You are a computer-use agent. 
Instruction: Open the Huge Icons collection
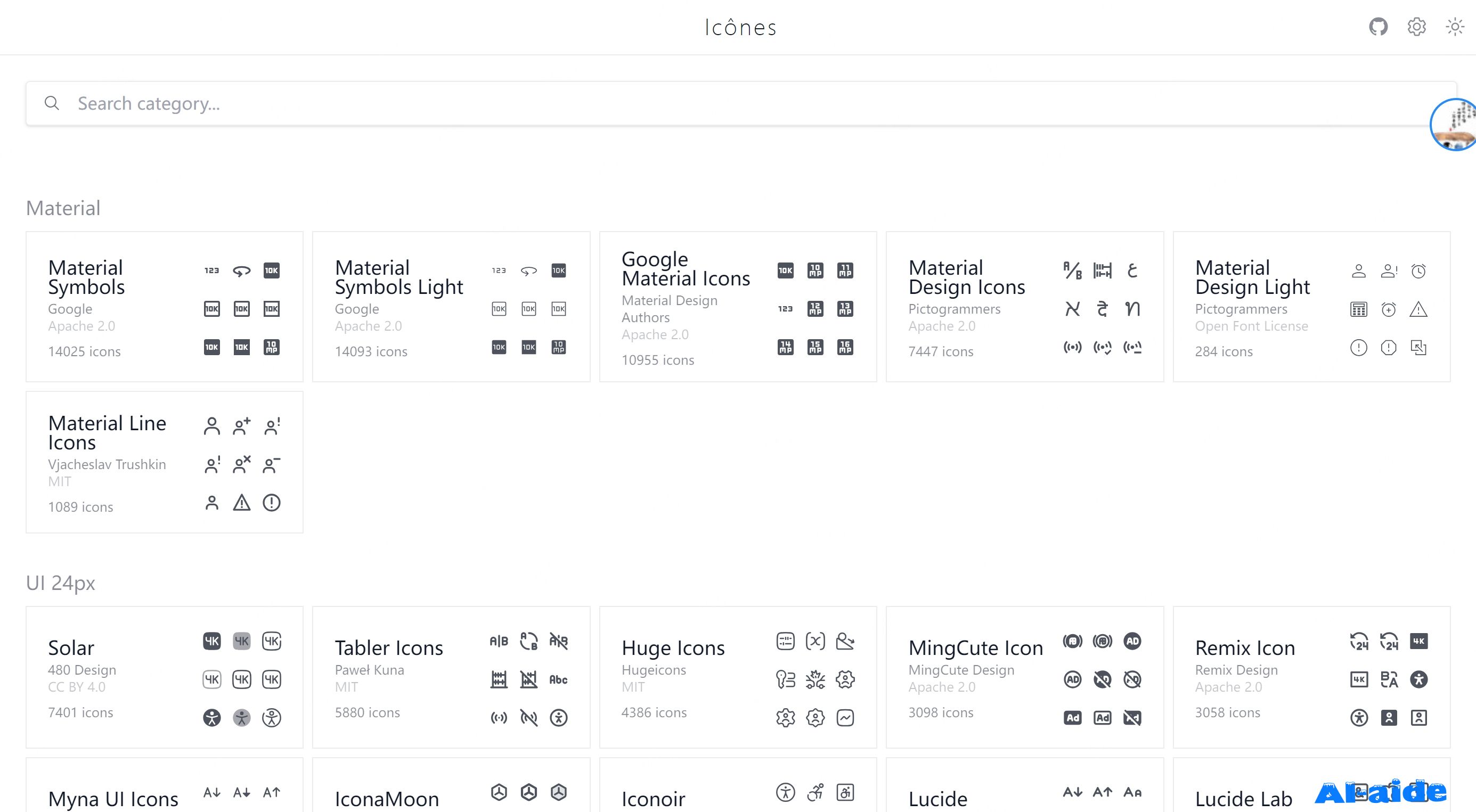click(x=738, y=677)
